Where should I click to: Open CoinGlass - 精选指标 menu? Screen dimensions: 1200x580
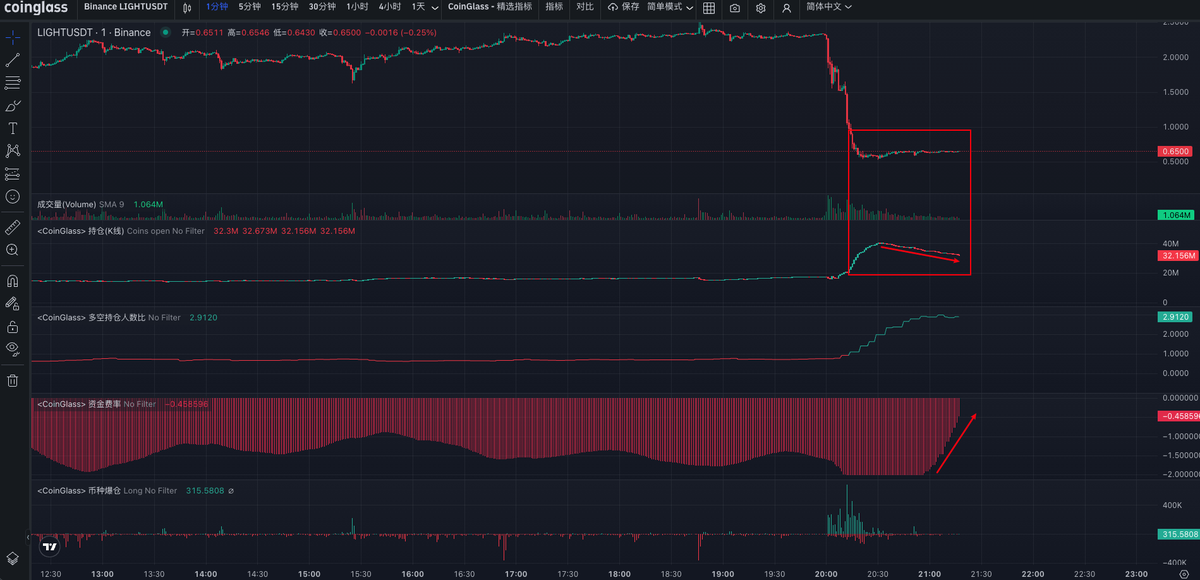[x=490, y=7]
